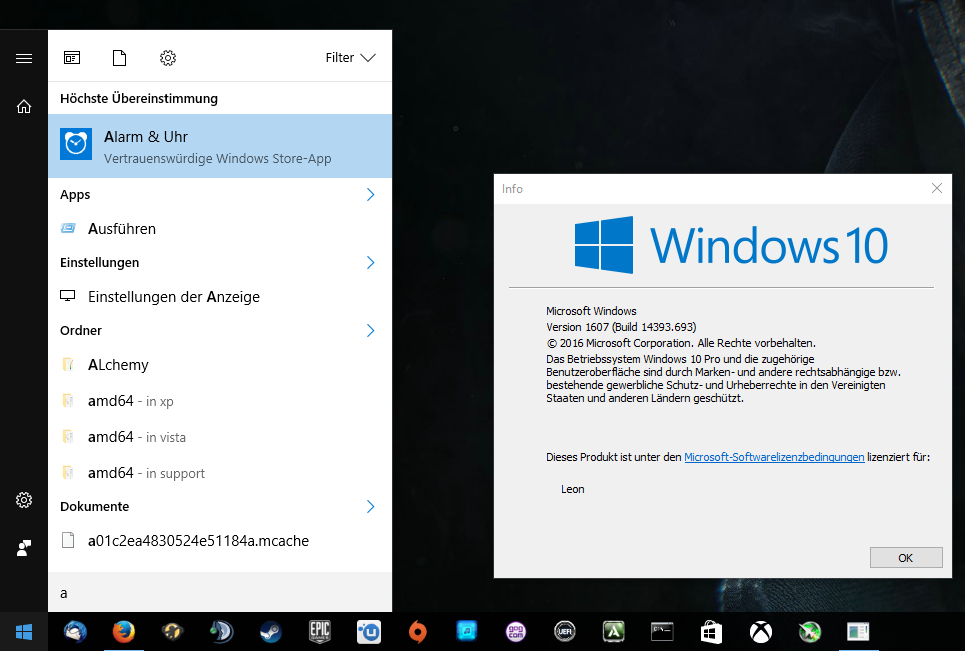Expand the Einstellungen category arrow

370,263
